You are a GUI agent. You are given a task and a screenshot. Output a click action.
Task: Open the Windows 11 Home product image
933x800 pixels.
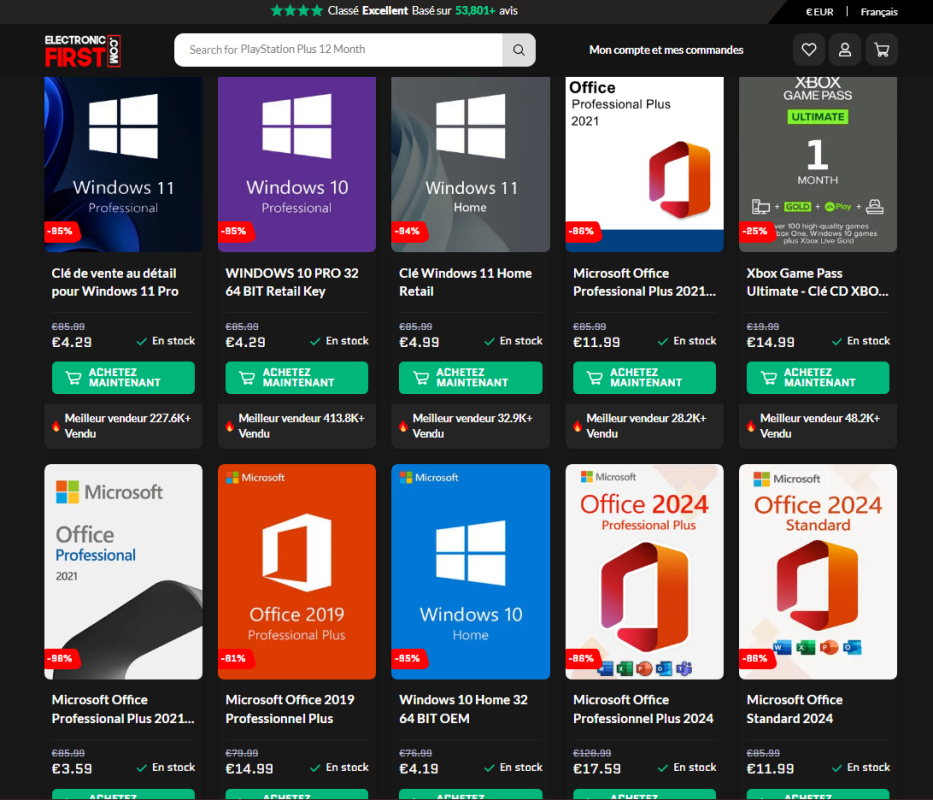tap(471, 164)
